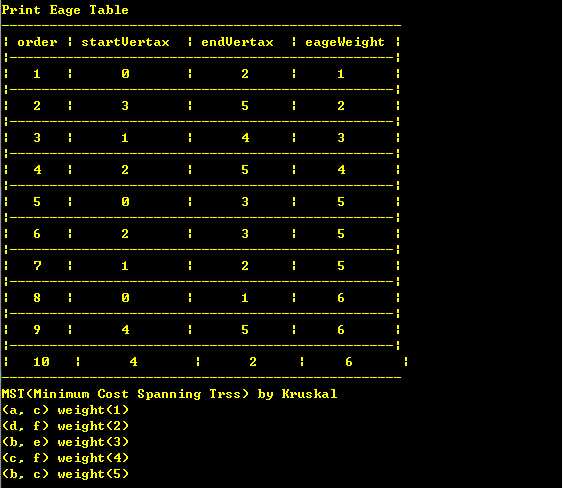Click startVertax value 4 in order row 10
Screen dimensions: 563x488
(x=134, y=362)
